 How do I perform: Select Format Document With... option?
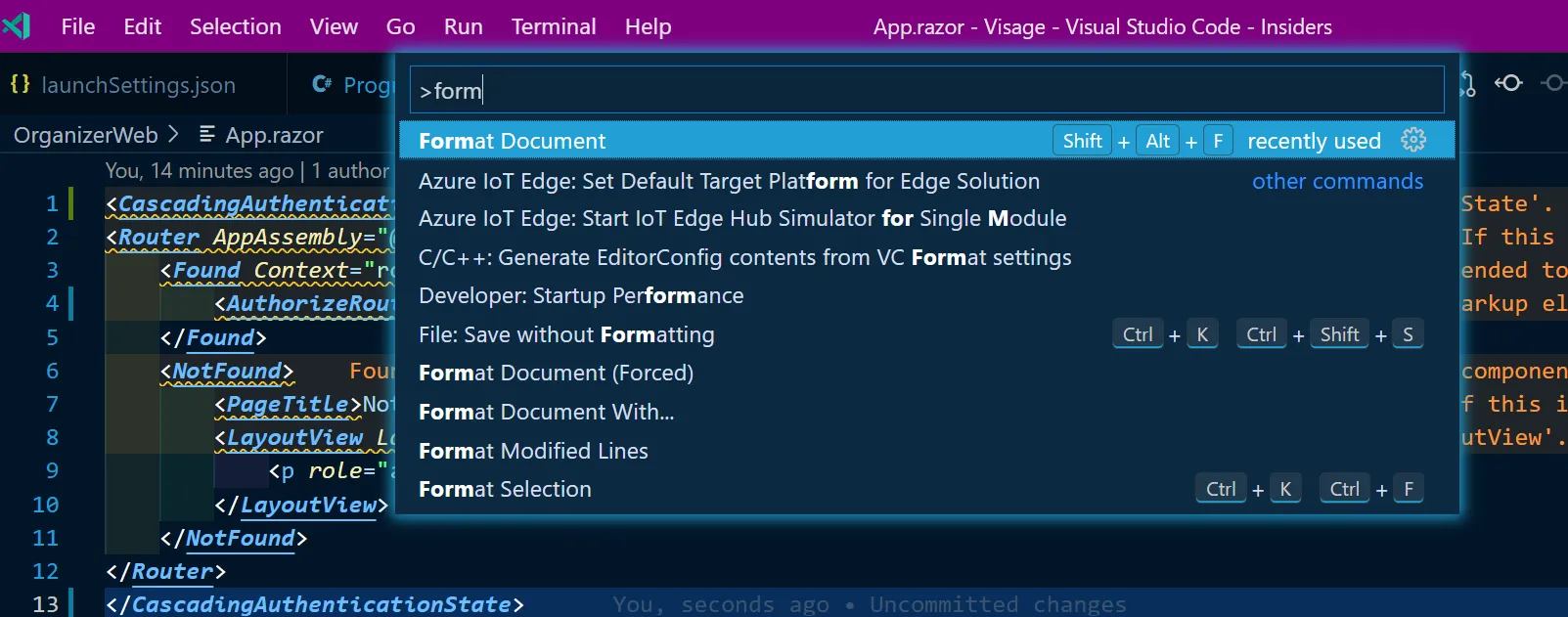546,412
